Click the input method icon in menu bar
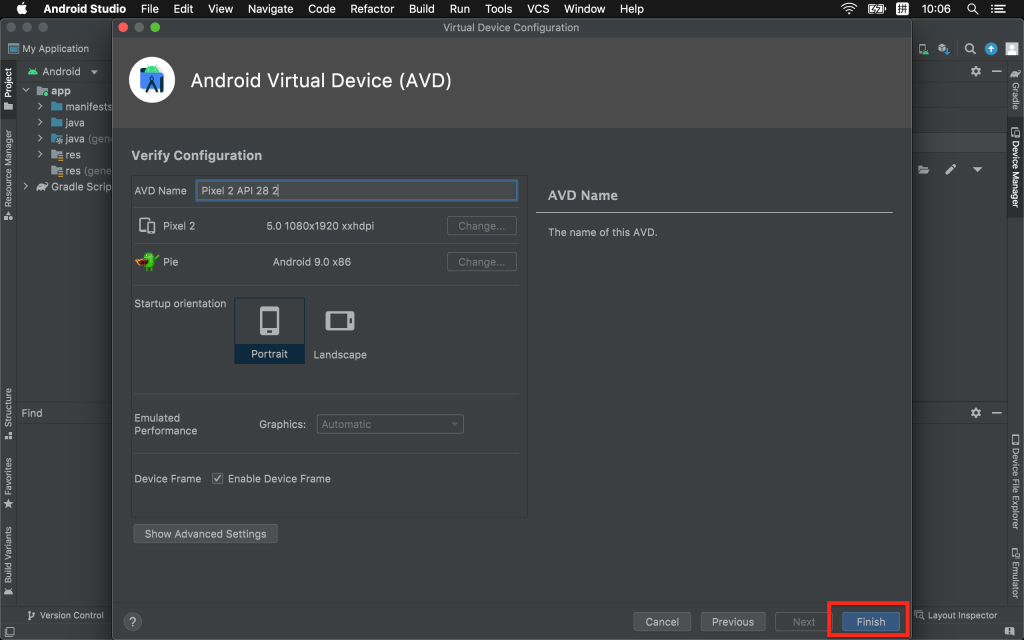 (903, 9)
